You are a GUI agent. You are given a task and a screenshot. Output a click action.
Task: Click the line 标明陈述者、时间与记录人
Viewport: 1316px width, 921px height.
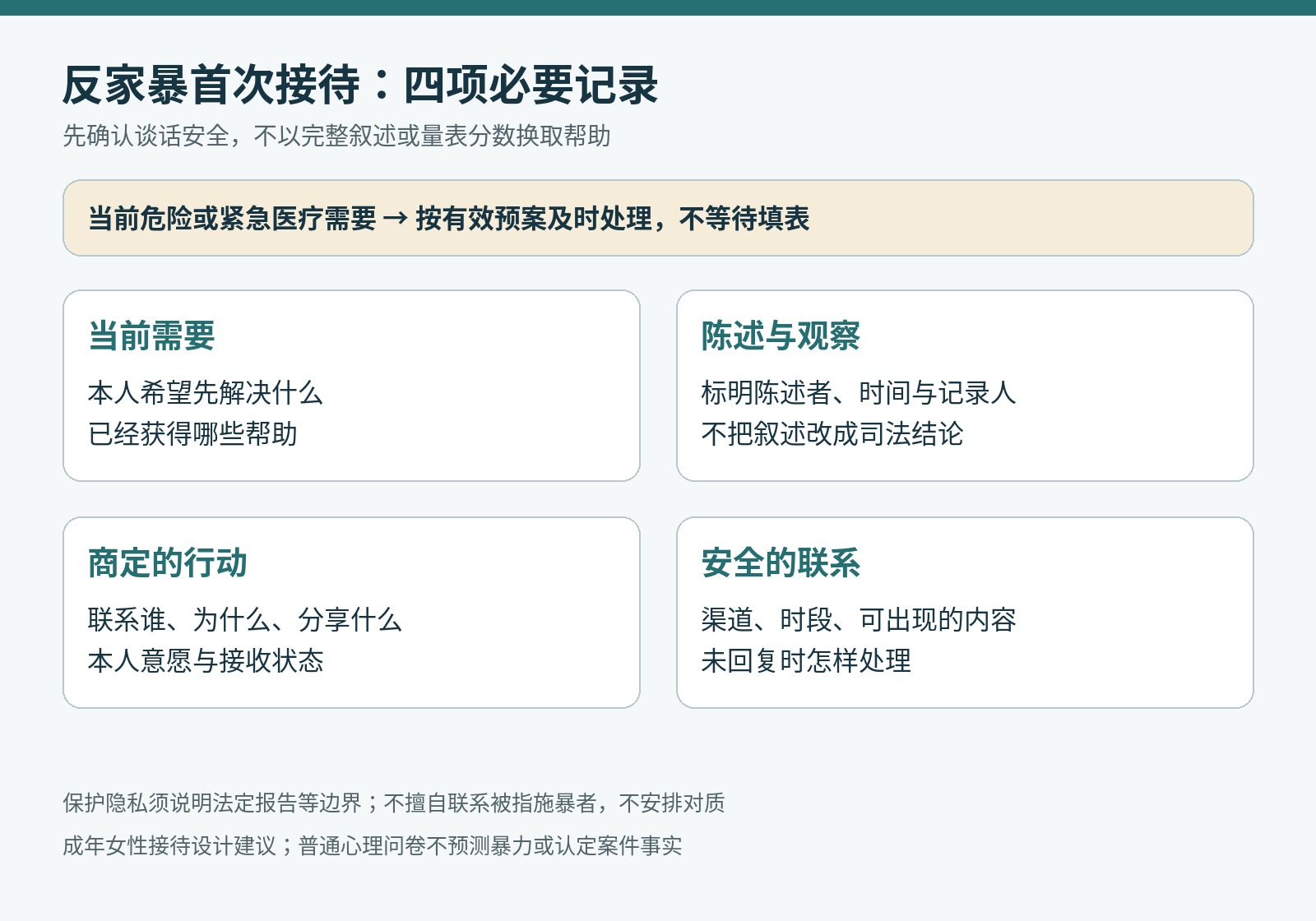[x=859, y=393]
